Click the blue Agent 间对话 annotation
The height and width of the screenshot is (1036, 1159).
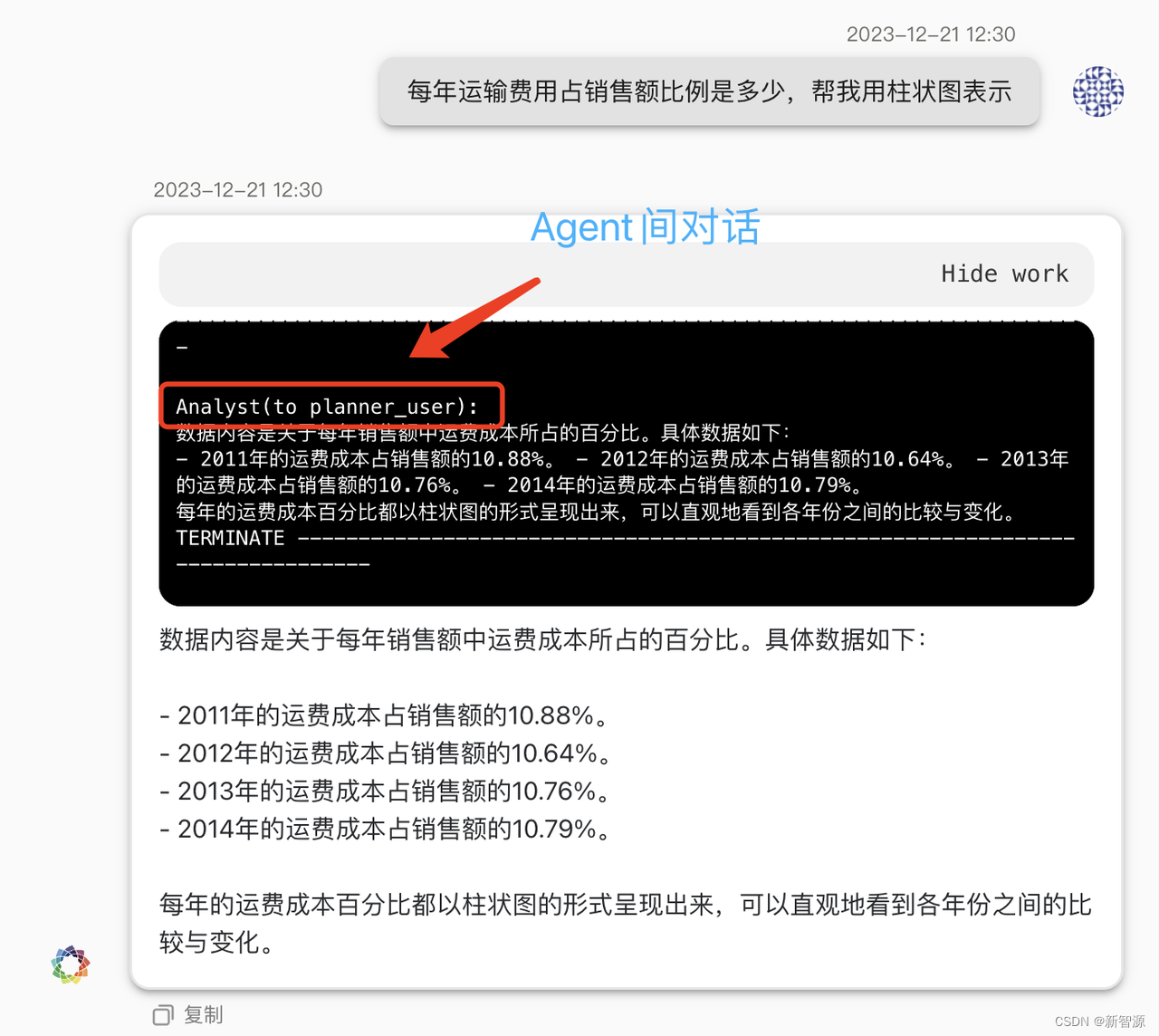(645, 226)
